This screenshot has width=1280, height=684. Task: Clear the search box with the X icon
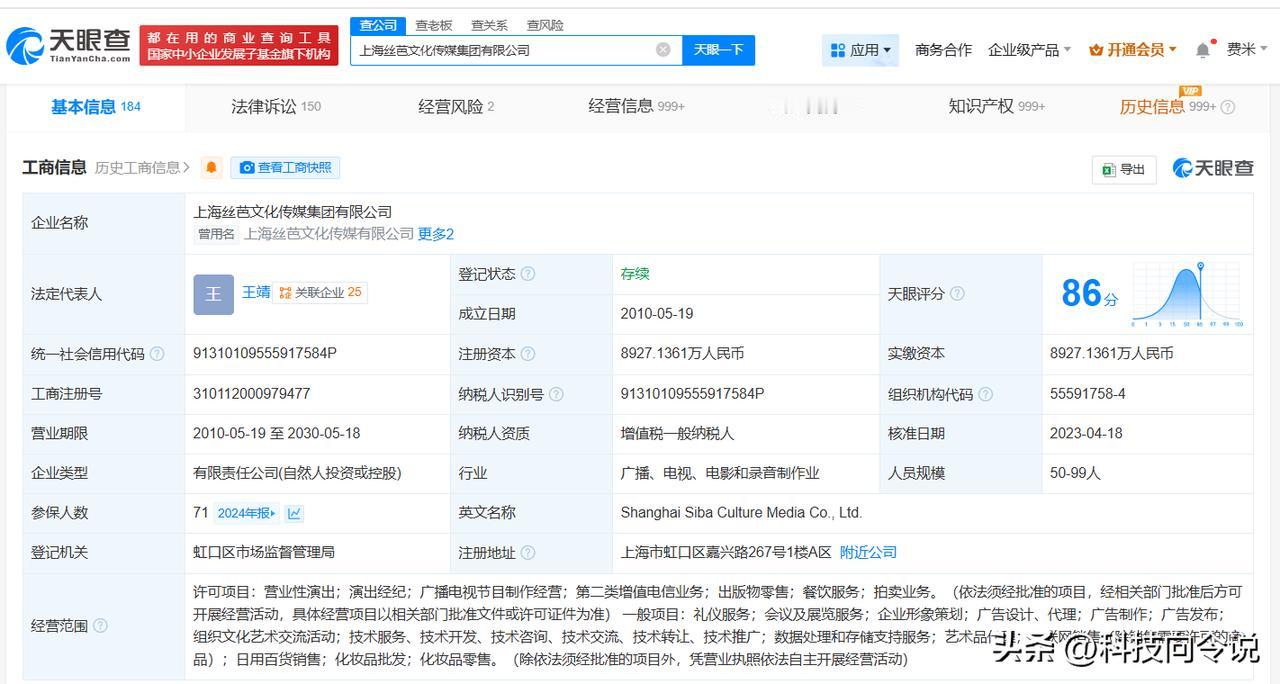coord(663,50)
